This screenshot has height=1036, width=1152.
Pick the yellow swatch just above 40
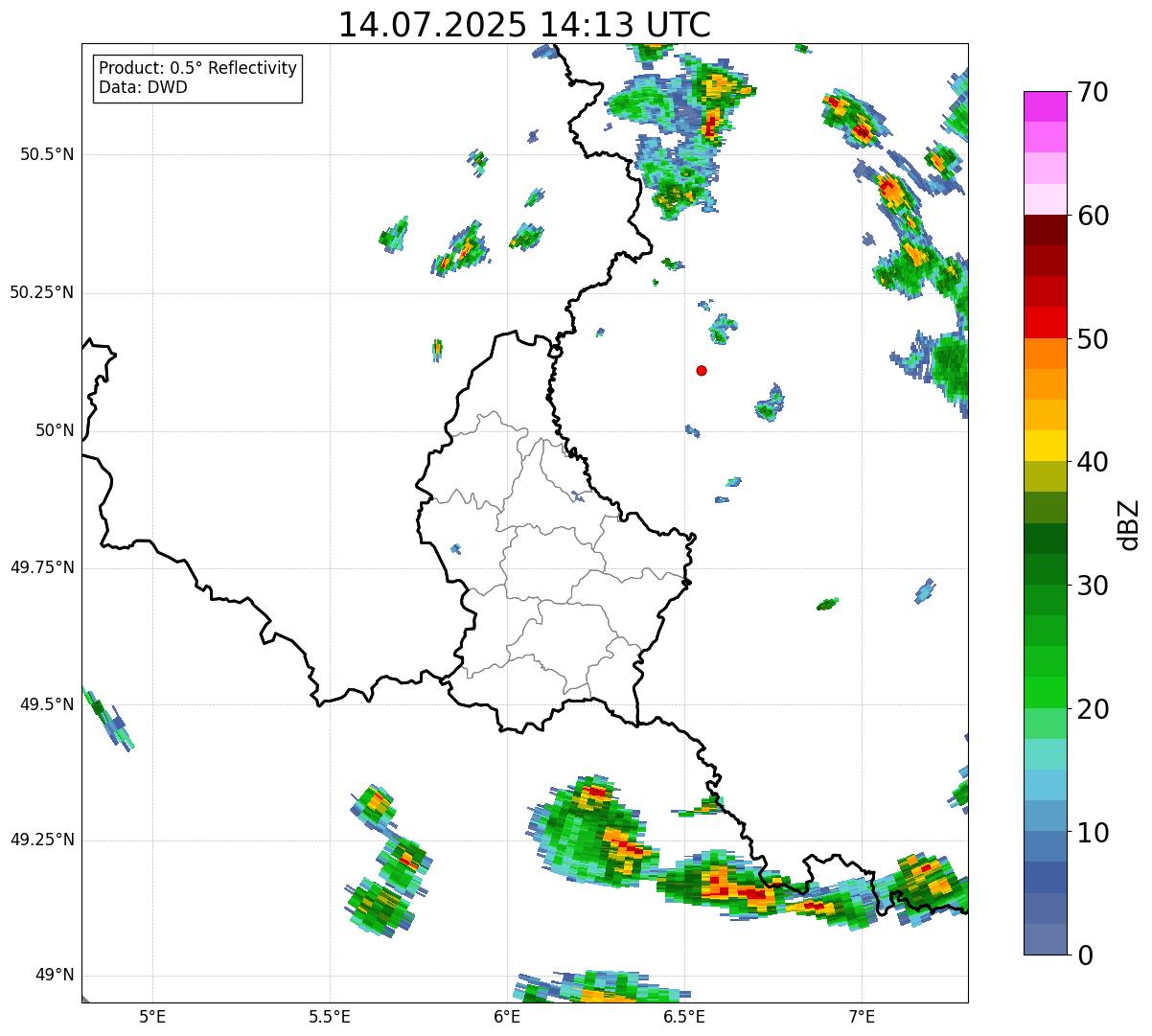[x=1045, y=446]
